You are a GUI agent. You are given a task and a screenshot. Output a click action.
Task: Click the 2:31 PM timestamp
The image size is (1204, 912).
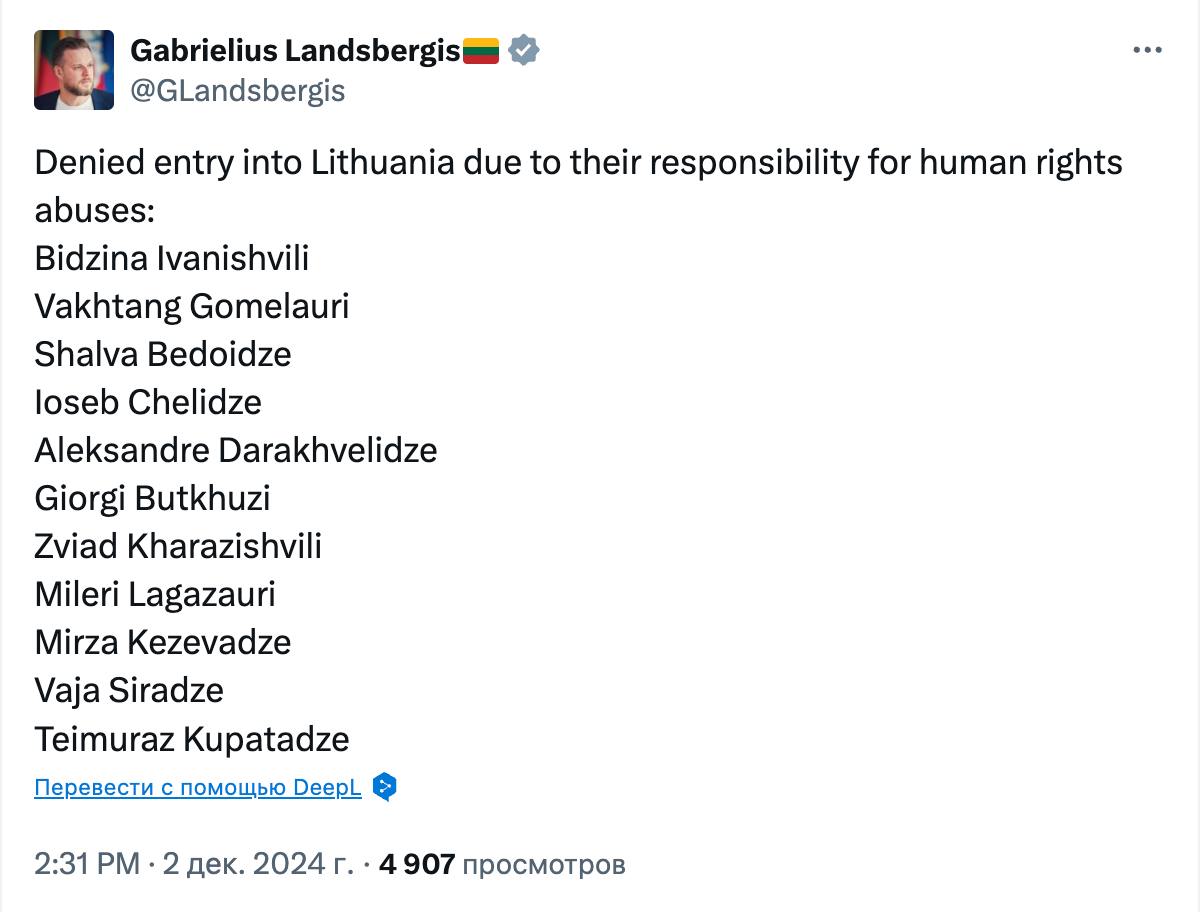(87, 864)
